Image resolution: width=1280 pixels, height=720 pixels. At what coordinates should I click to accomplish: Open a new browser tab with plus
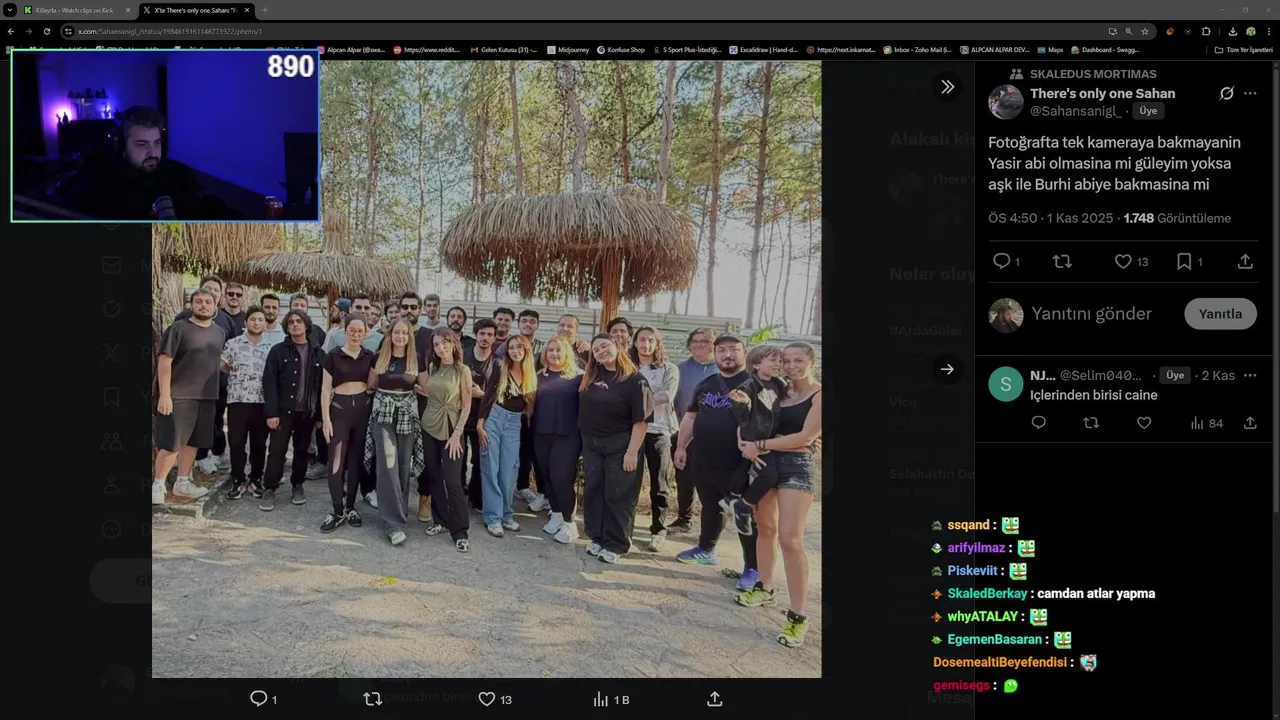pyautogui.click(x=265, y=10)
